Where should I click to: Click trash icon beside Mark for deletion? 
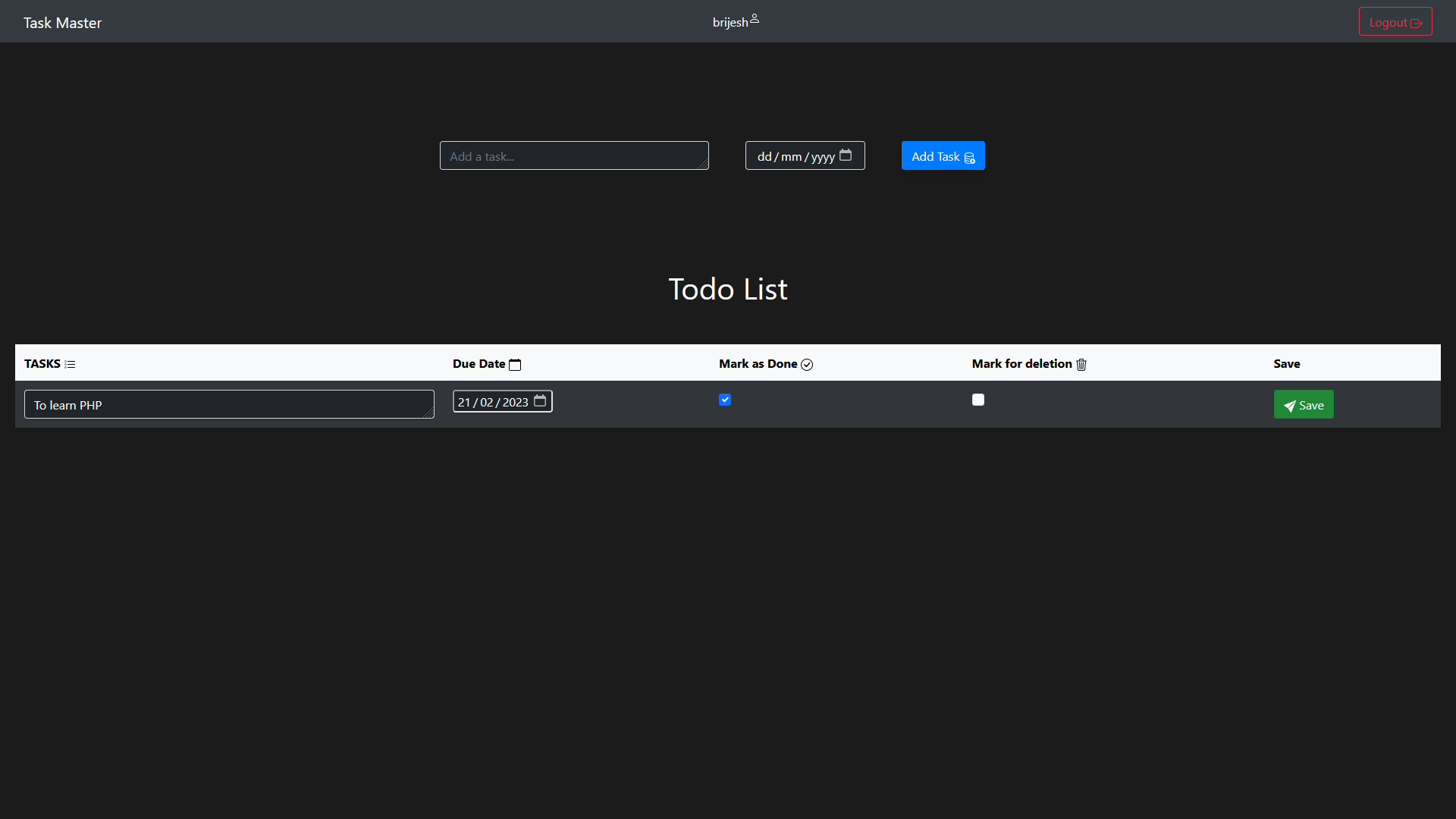pyautogui.click(x=1081, y=365)
